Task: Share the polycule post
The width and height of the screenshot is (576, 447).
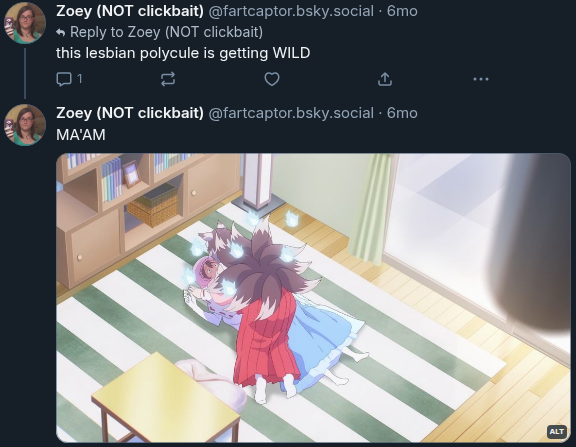Action: 385,79
